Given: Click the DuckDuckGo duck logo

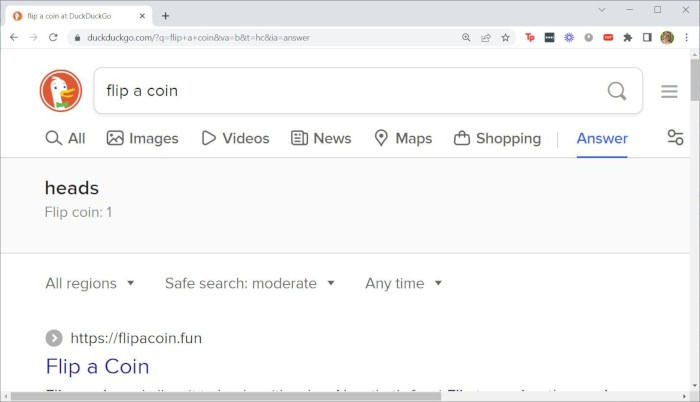Looking at the screenshot, I should click(x=61, y=91).
